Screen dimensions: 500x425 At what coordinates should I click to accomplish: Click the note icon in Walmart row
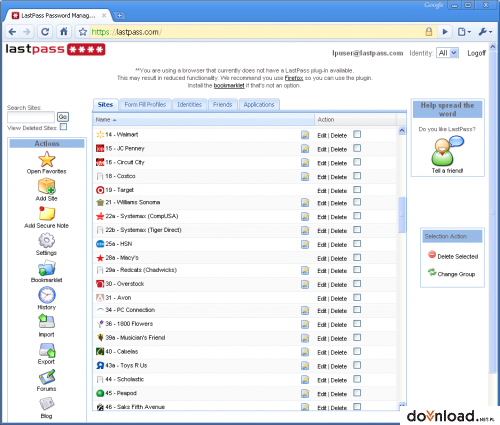pos(305,135)
